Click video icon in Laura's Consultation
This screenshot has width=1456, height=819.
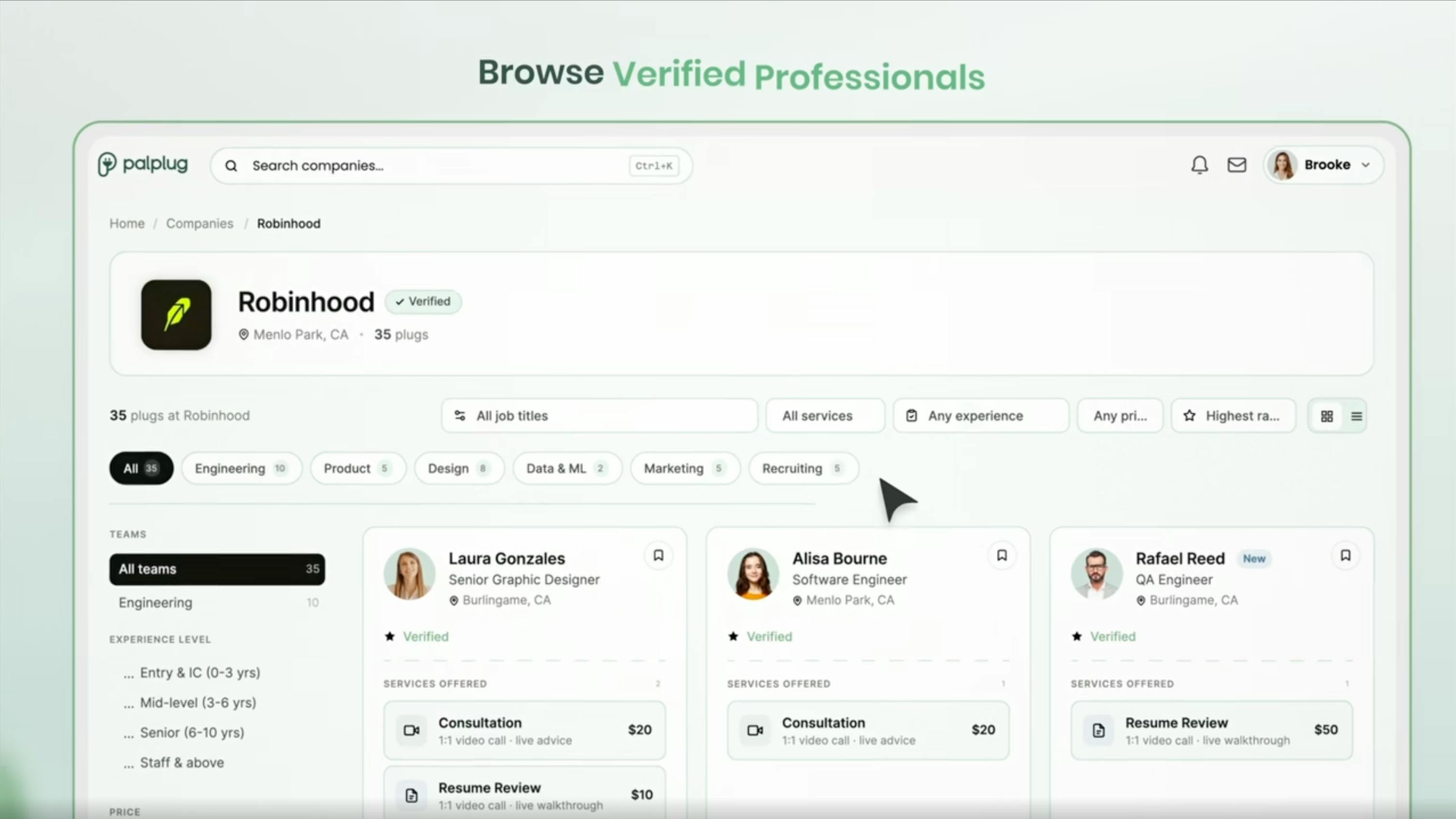(x=412, y=730)
